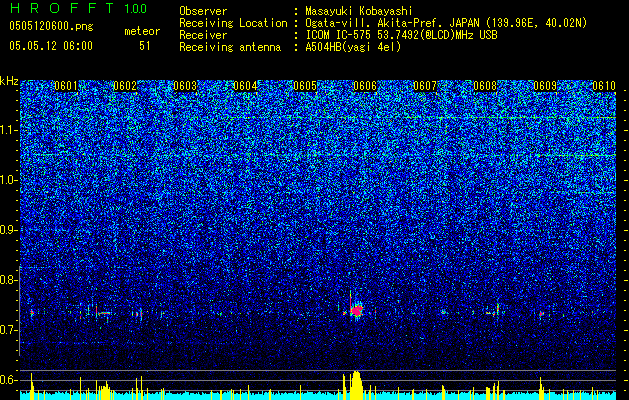Click the 0609 time marker
The width and height of the screenshot is (629, 400).
tap(545, 86)
